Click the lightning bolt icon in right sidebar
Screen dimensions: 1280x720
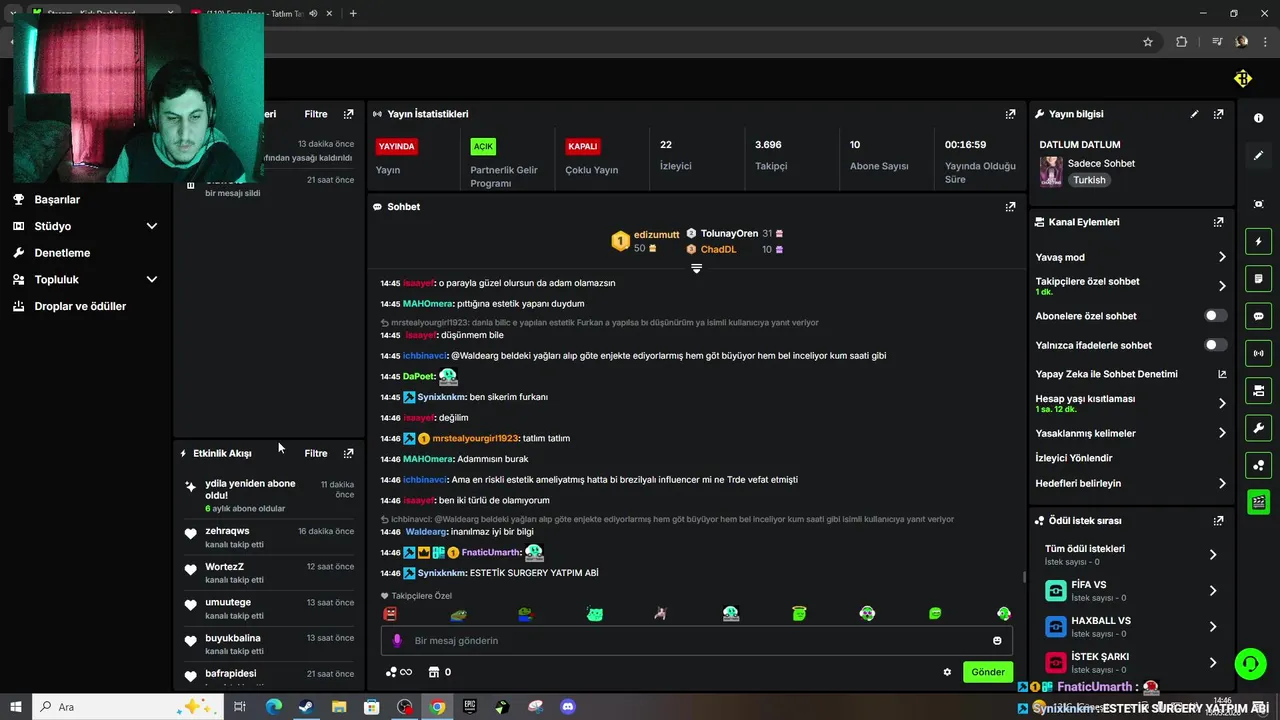coord(1258,241)
